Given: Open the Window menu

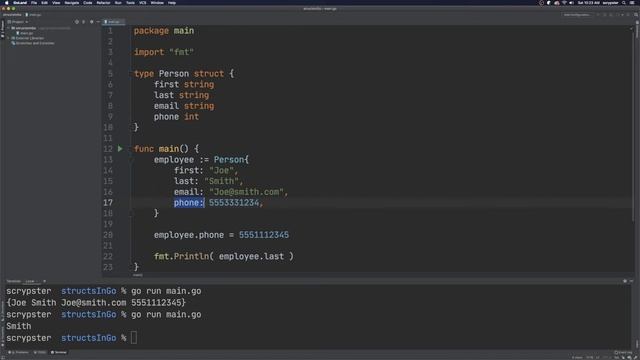Looking at the screenshot, I should click(x=157, y=2).
